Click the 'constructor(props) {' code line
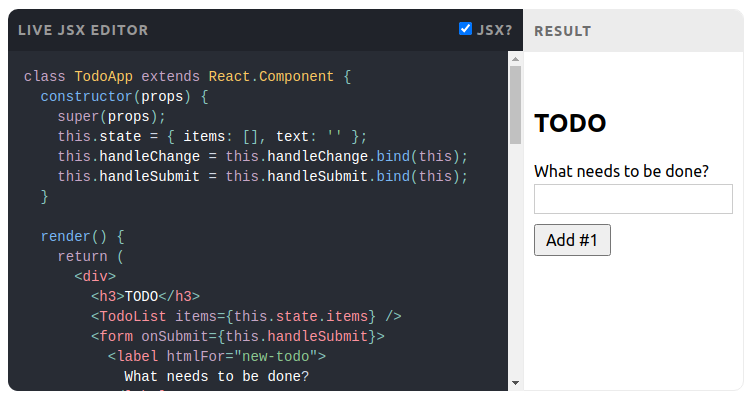750x399 pixels. pos(124,97)
